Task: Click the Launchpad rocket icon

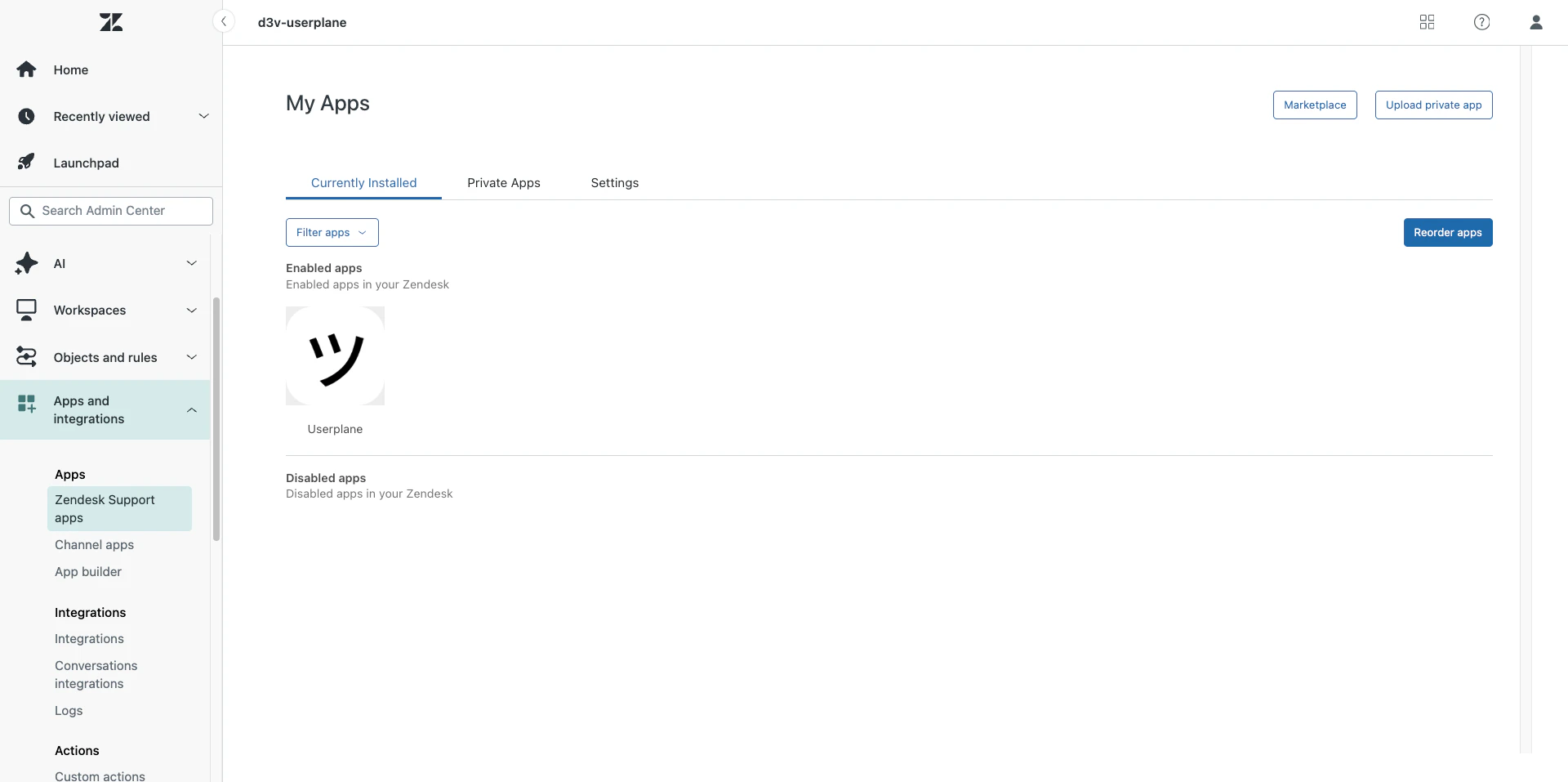Action: [26, 162]
